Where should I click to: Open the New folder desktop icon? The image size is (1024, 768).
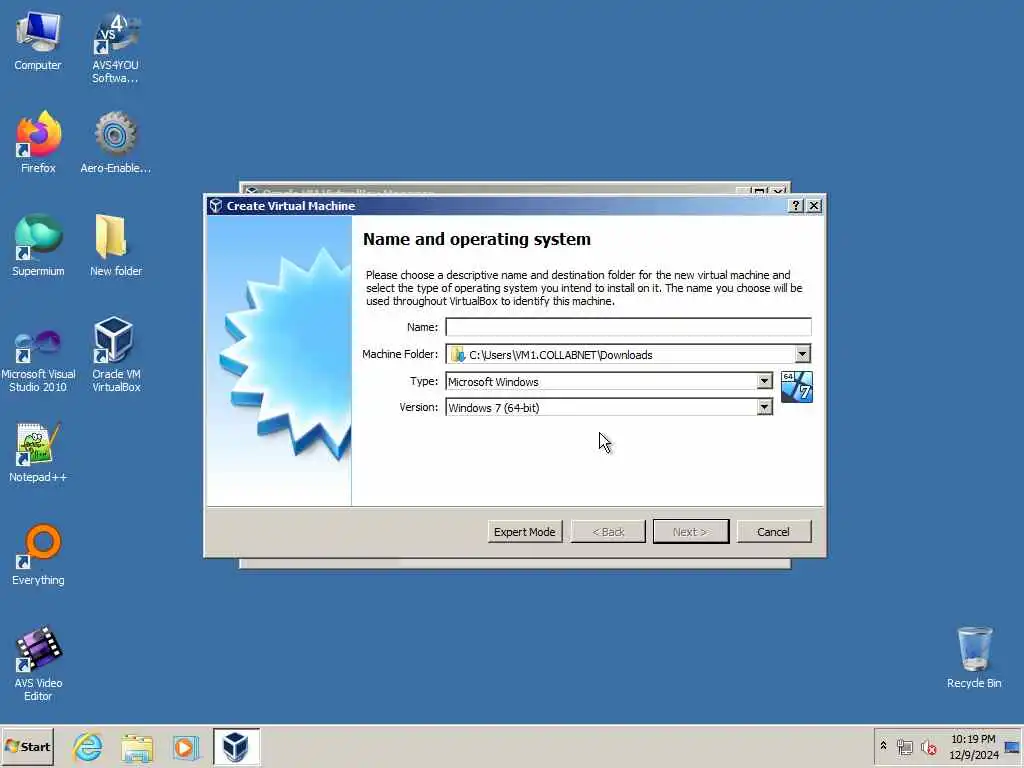click(x=116, y=246)
